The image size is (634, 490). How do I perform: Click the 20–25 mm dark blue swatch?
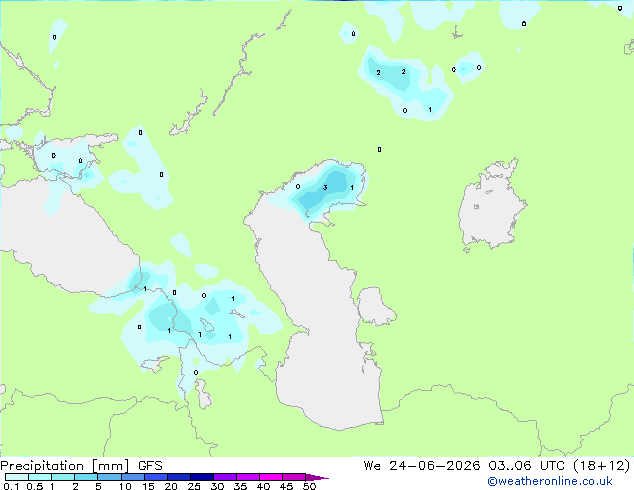179,477
